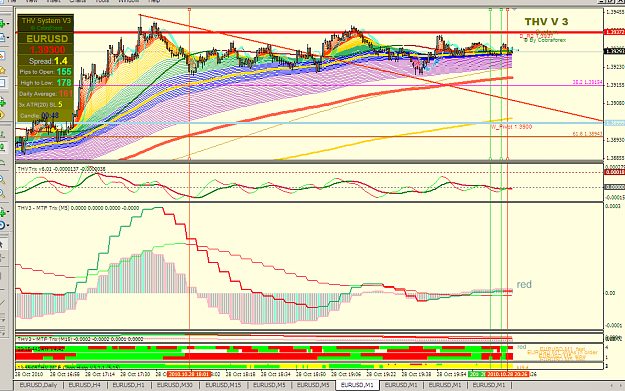Click the 1.39300 price in panel
625x391 pixels.
(x=47, y=50)
